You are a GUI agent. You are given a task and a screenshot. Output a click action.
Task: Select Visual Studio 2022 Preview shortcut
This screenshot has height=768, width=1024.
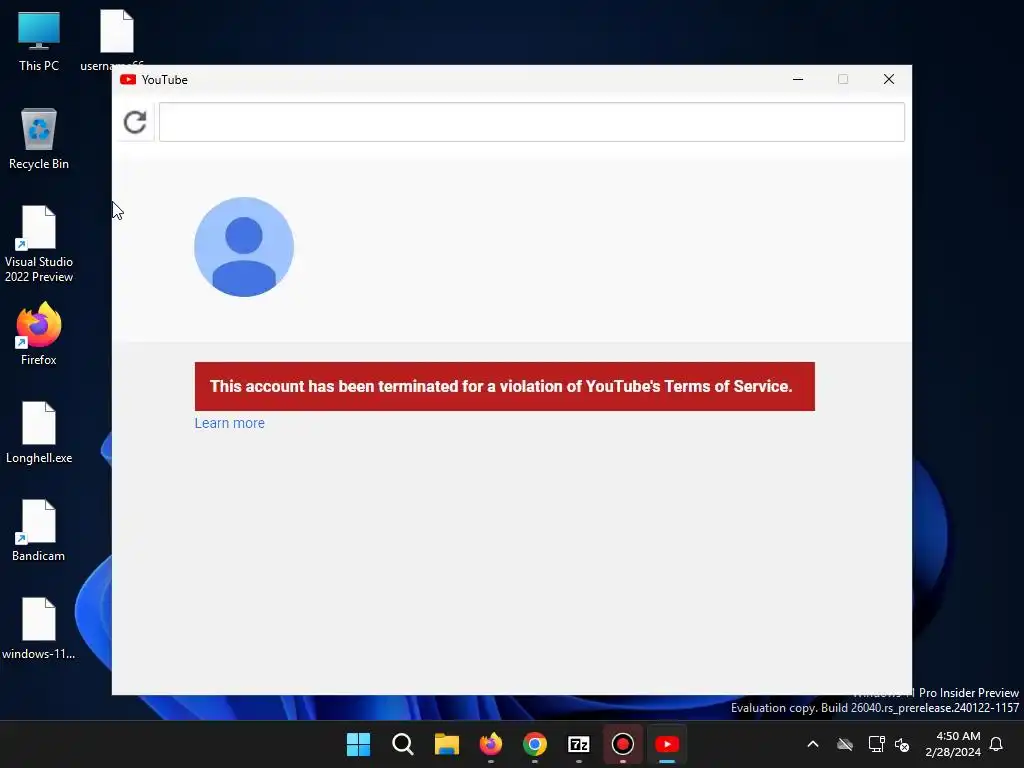[39, 244]
